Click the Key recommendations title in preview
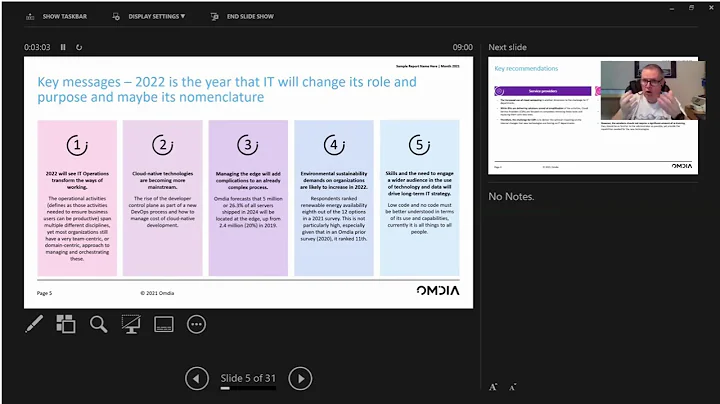The image size is (720, 404). (x=526, y=68)
